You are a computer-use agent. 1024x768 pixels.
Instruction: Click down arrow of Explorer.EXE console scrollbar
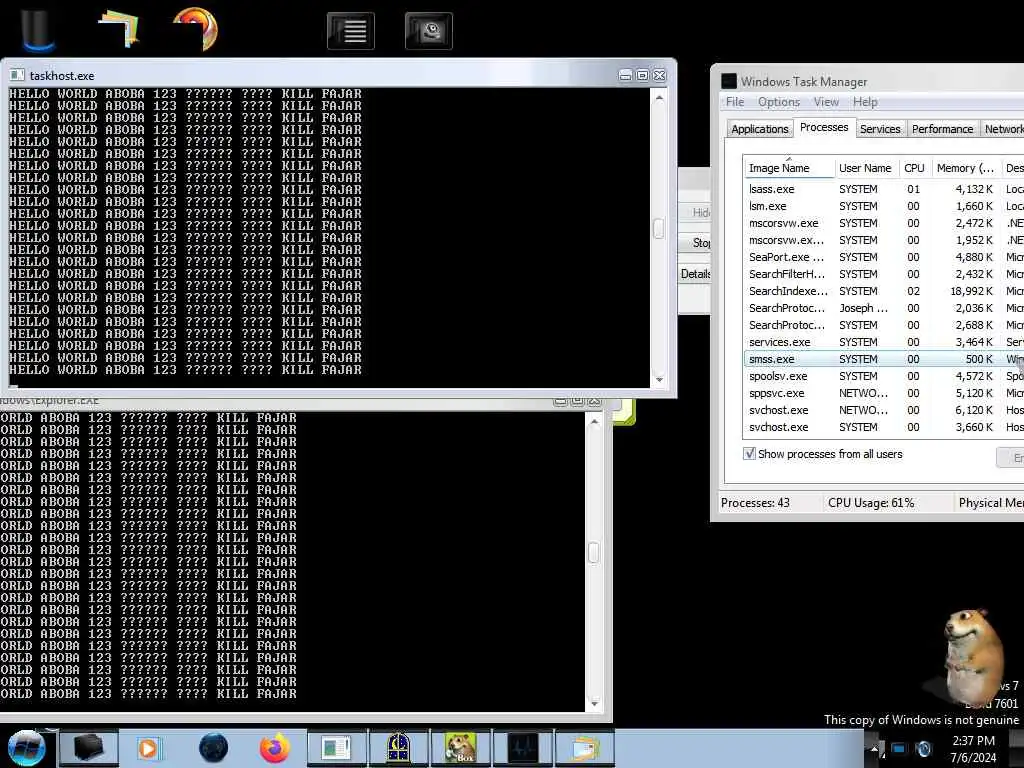(594, 703)
